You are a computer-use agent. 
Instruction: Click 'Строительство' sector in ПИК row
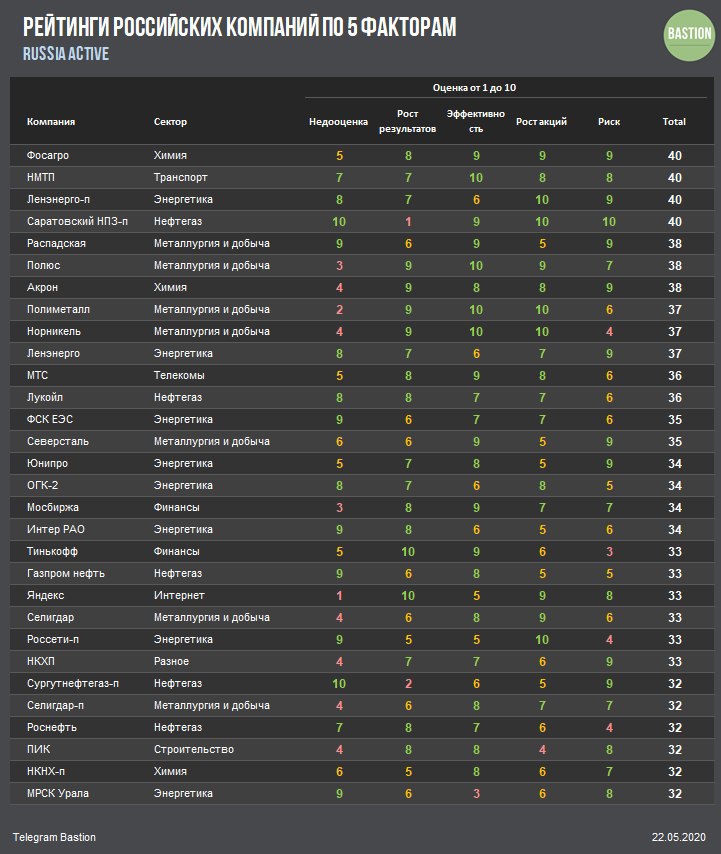[x=194, y=749]
